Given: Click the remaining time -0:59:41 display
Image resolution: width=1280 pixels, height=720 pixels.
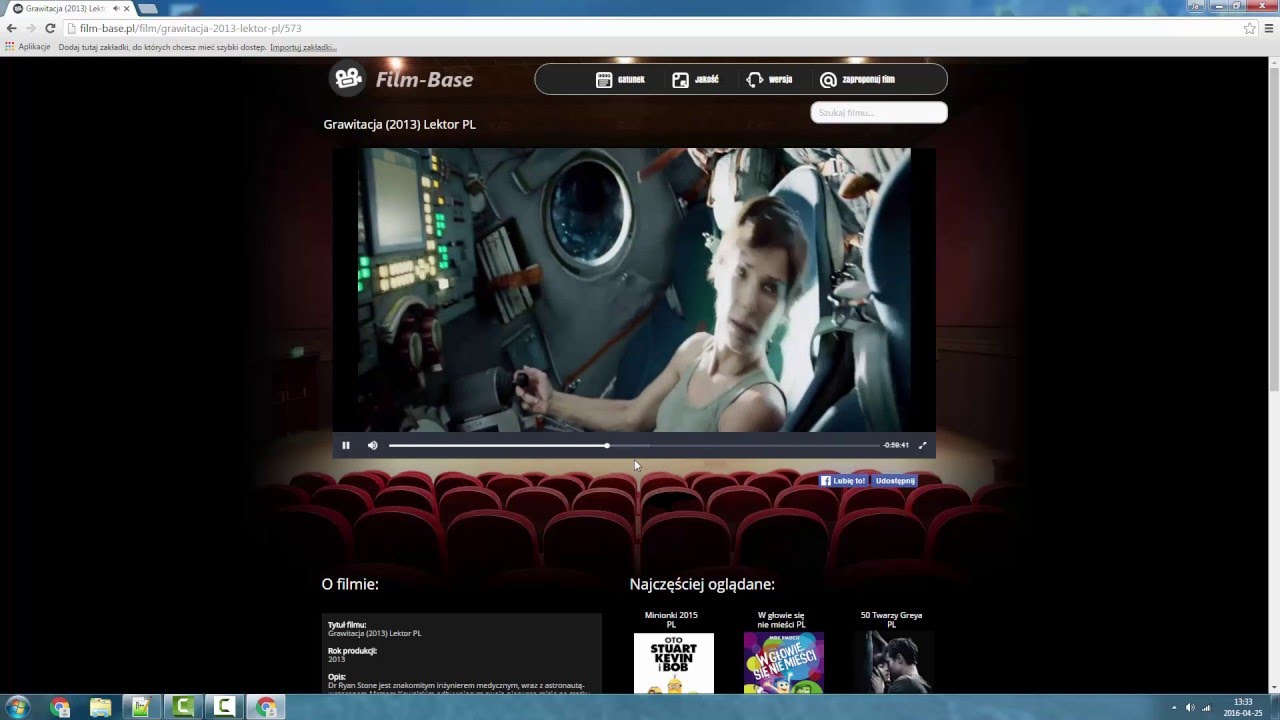Looking at the screenshot, I should [896, 445].
